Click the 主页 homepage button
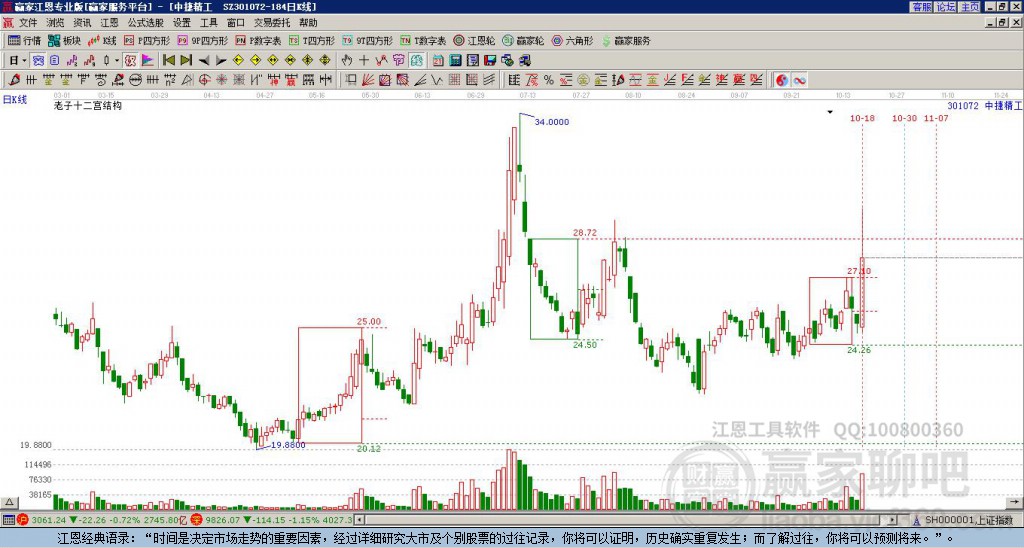Image resolution: width=1024 pixels, height=548 pixels. 969,7
